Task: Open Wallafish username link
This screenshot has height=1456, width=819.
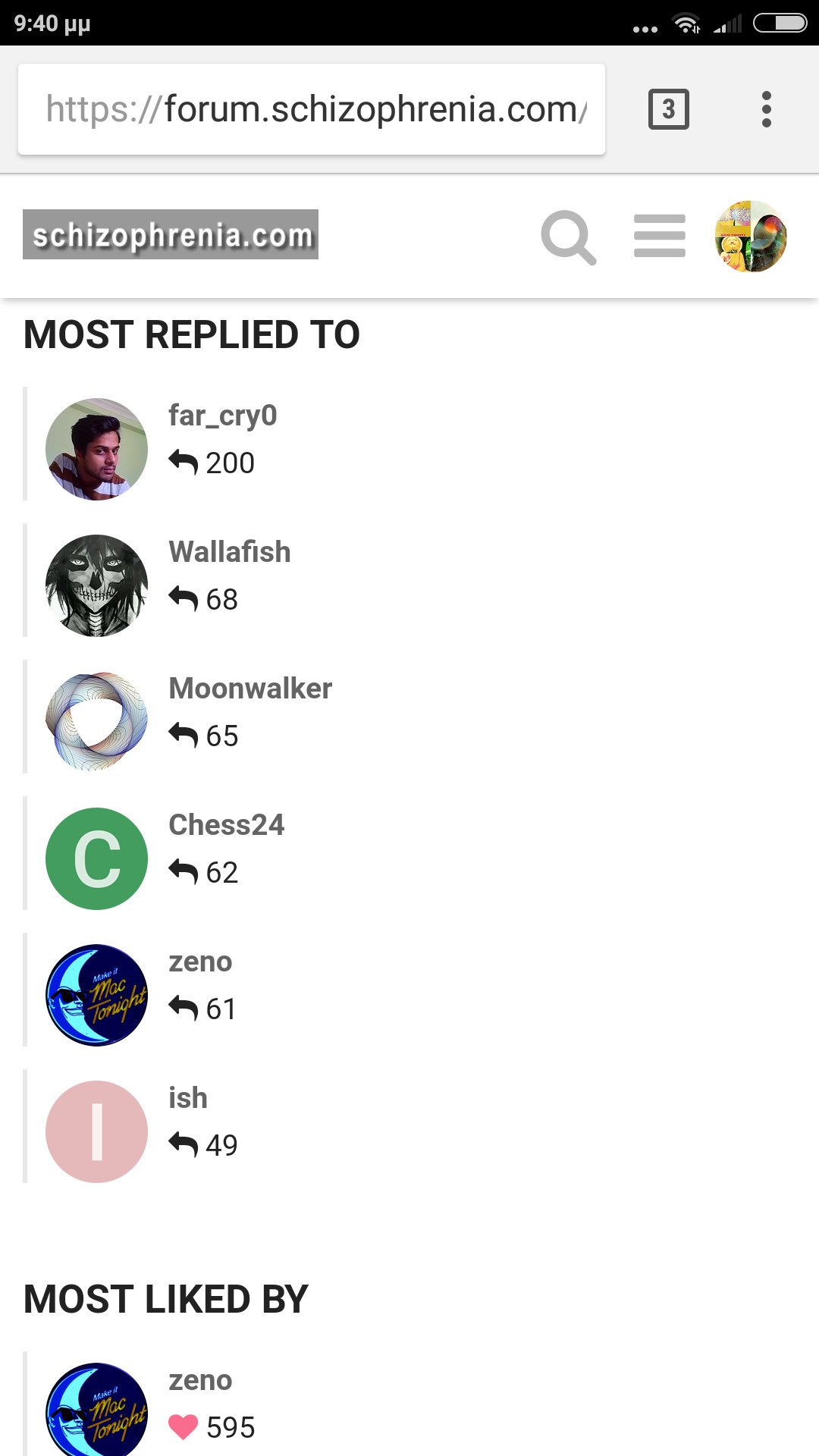Action: (x=230, y=552)
